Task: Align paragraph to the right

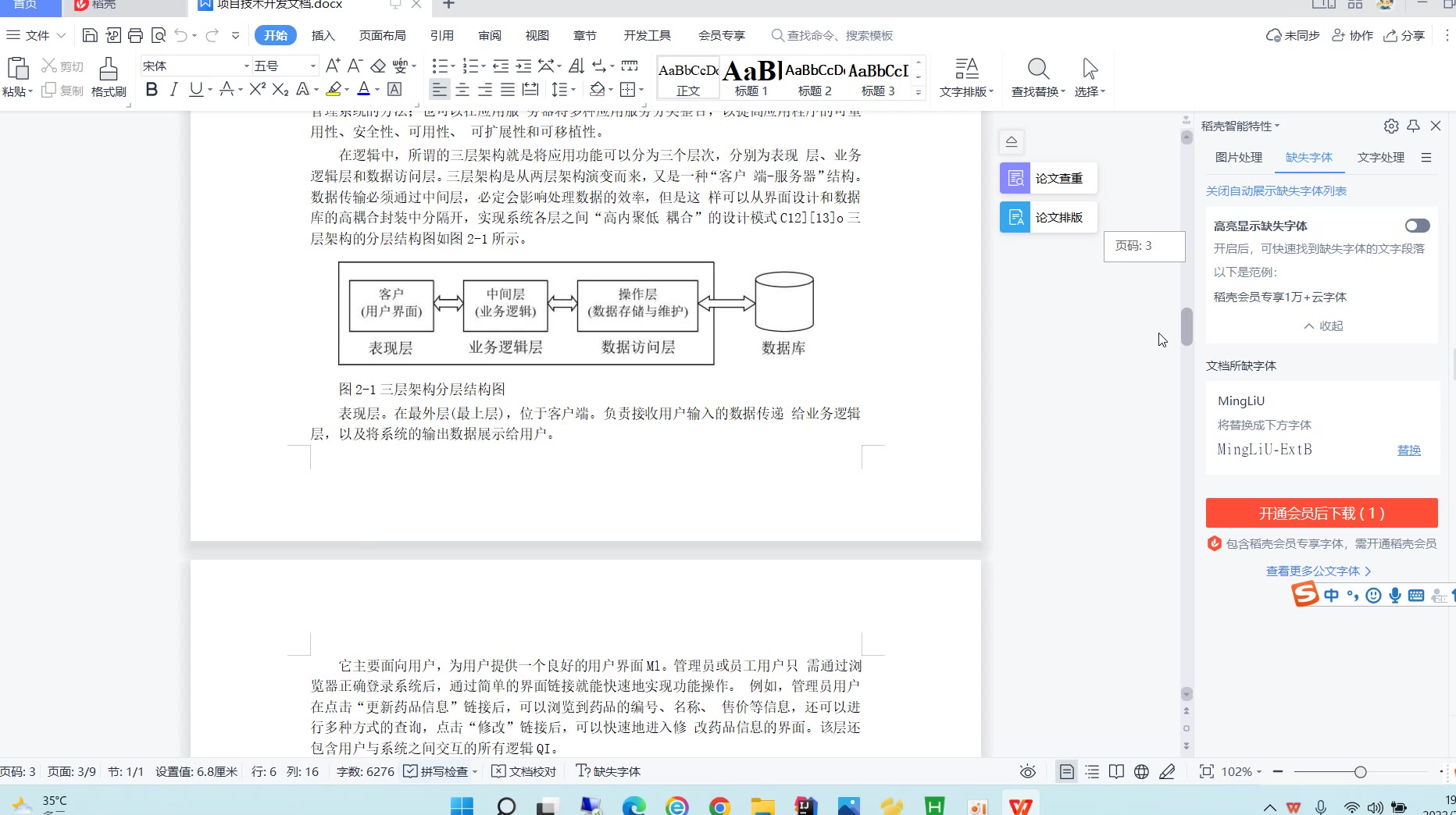Action: click(x=485, y=90)
